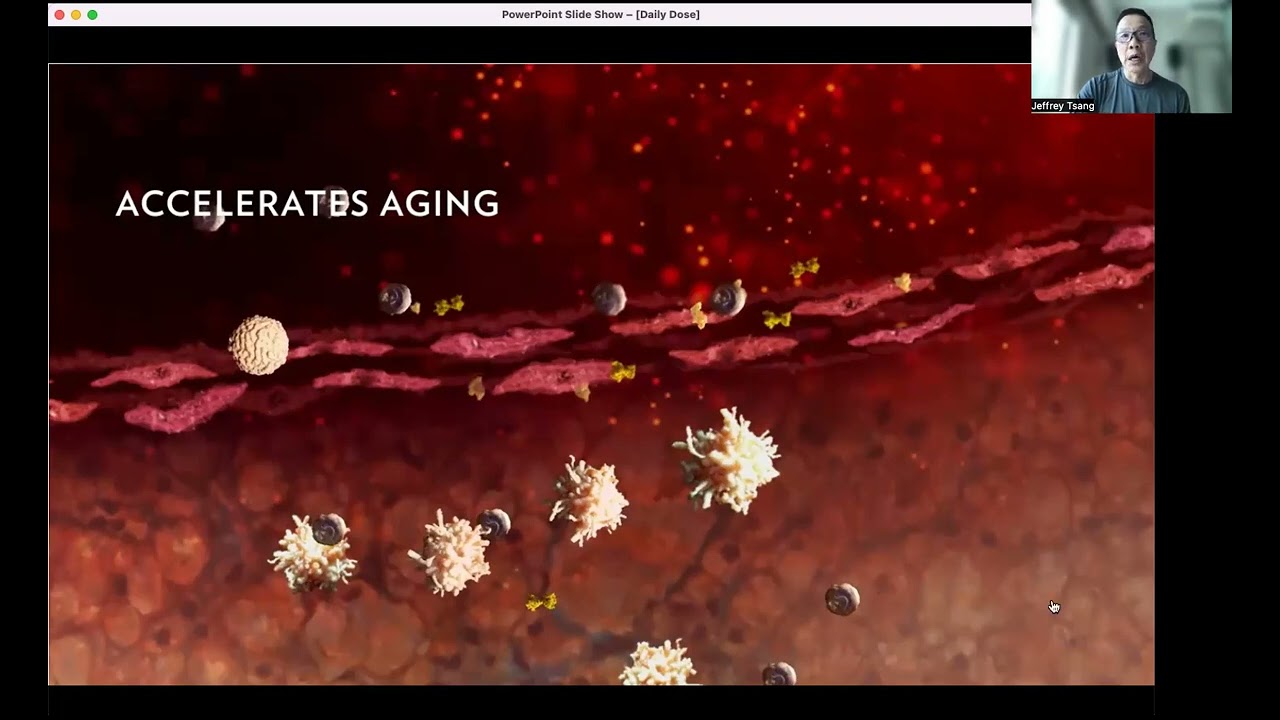1280x720 pixels.
Task: Click the 'ACCELERATES AGING' slide heading
Action: 307,204
